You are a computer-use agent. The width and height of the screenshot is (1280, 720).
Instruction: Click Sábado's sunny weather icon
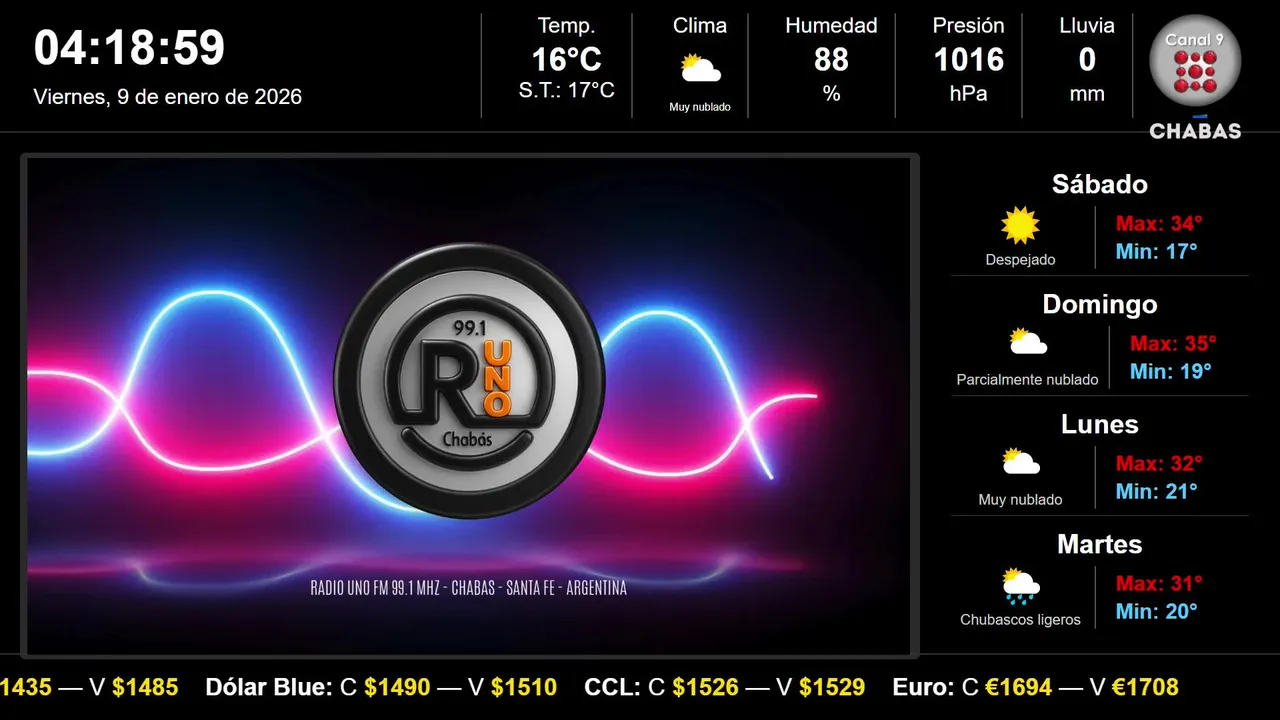(1020, 226)
